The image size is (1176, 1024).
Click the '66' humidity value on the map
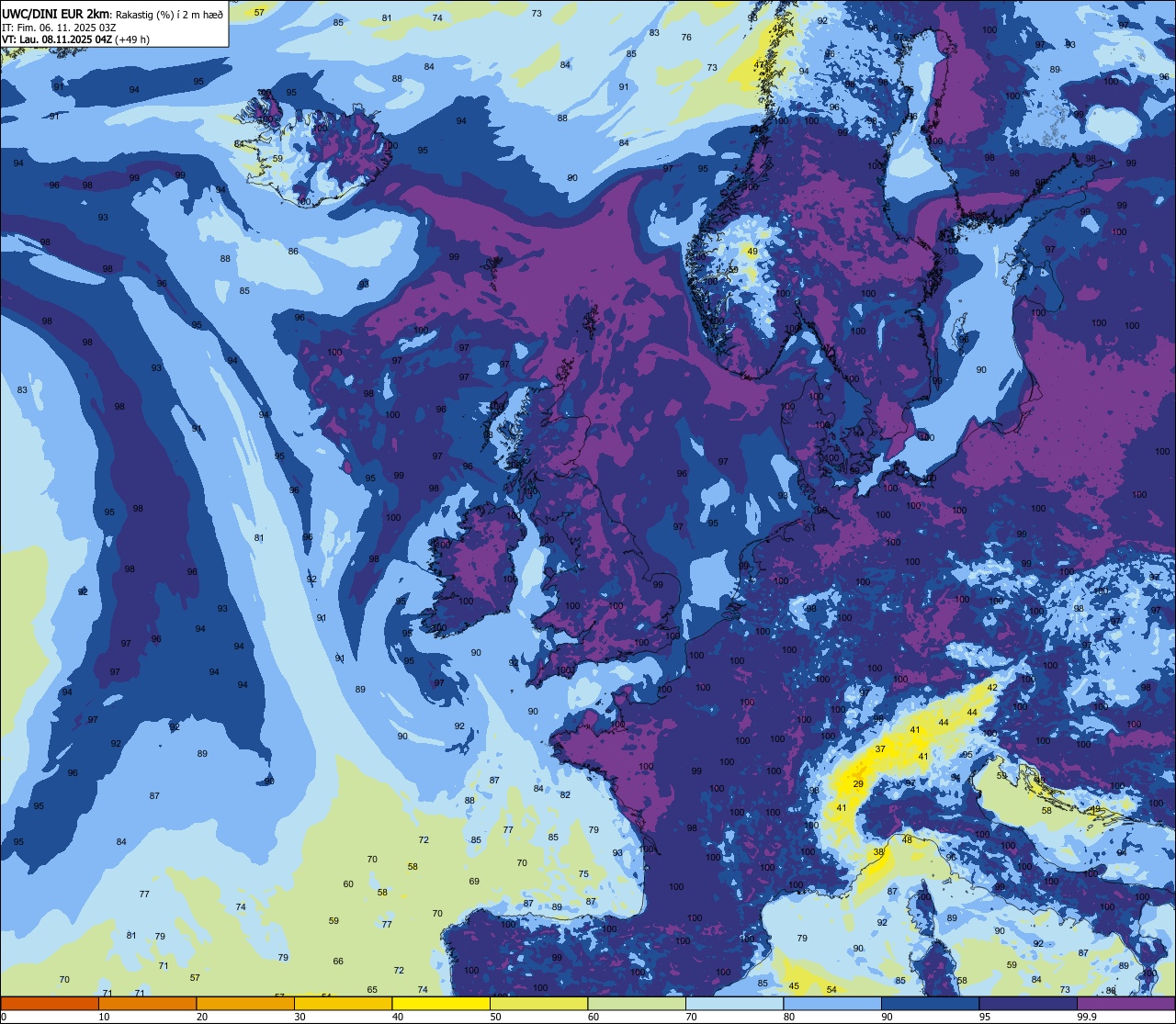pyautogui.click(x=338, y=961)
